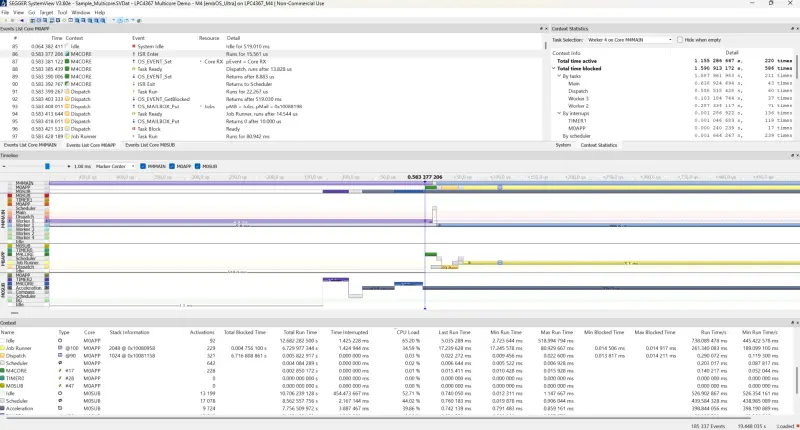
Task: Collapse the By tasks node
Action: (x=559, y=76)
